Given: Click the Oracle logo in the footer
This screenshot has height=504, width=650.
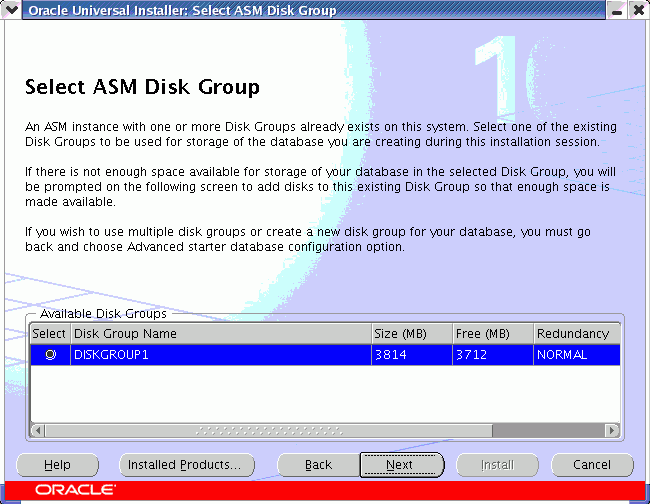Looking at the screenshot, I should pyautogui.click(x=75, y=490).
